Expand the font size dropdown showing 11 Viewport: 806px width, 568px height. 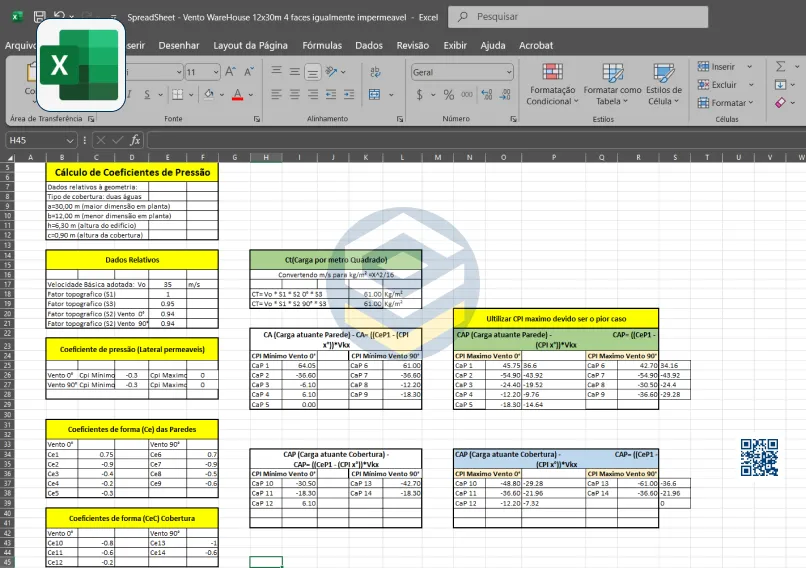click(x=216, y=72)
